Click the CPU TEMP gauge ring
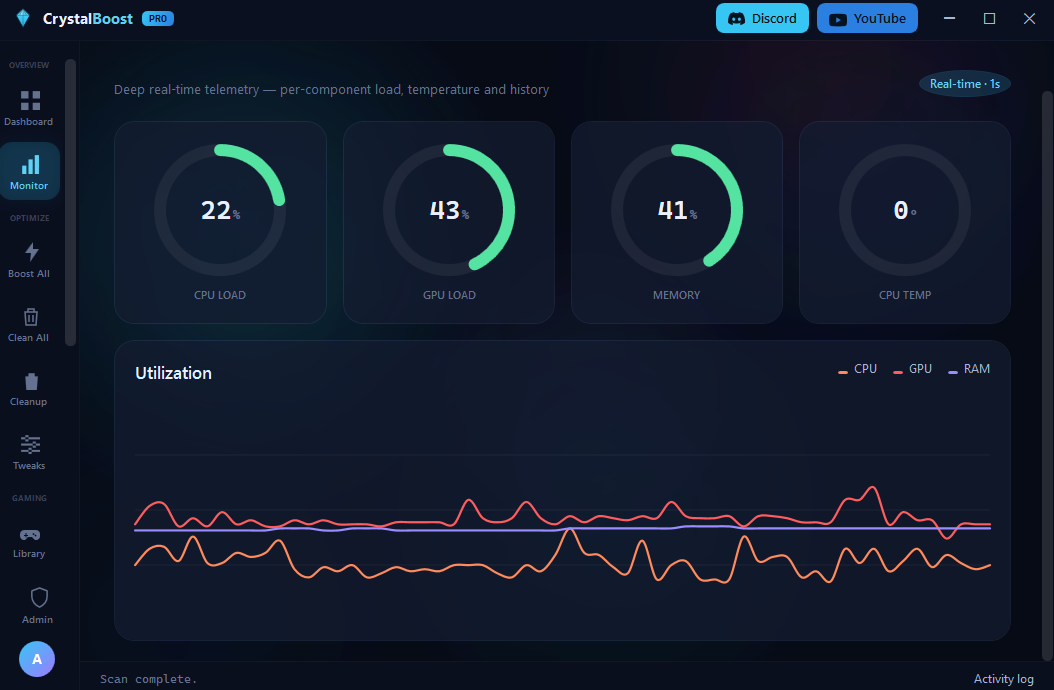 (x=905, y=210)
